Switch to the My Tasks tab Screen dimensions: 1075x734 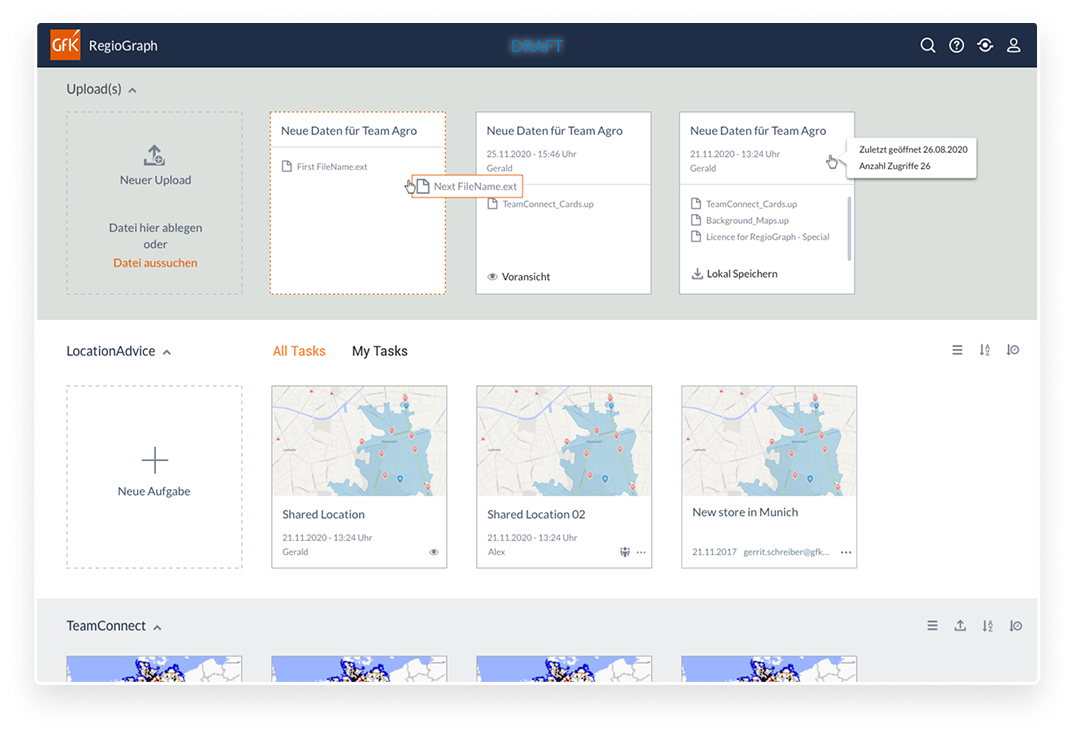click(x=379, y=351)
